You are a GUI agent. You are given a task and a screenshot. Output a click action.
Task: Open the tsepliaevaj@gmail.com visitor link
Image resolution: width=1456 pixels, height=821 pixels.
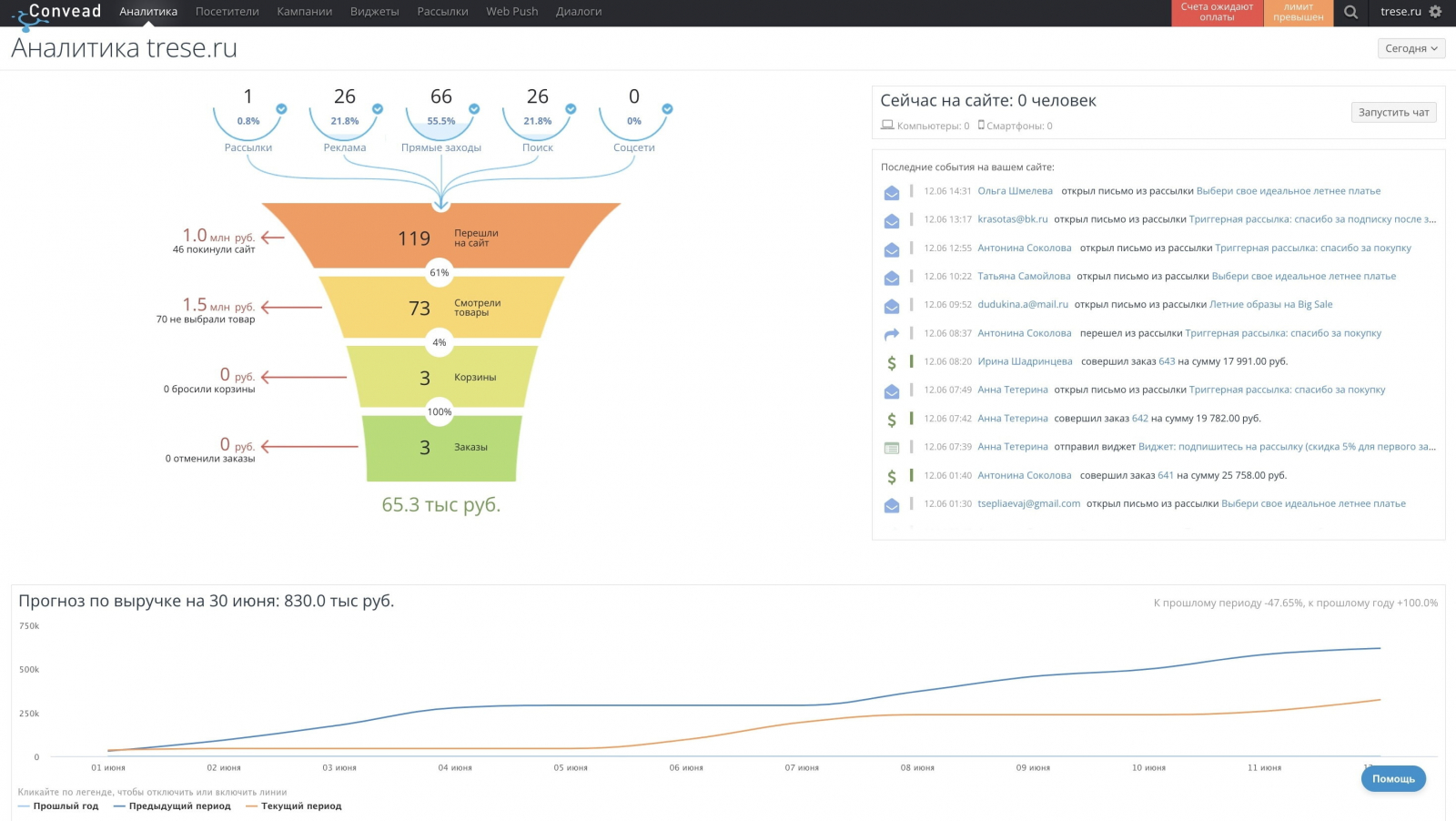[1029, 503]
